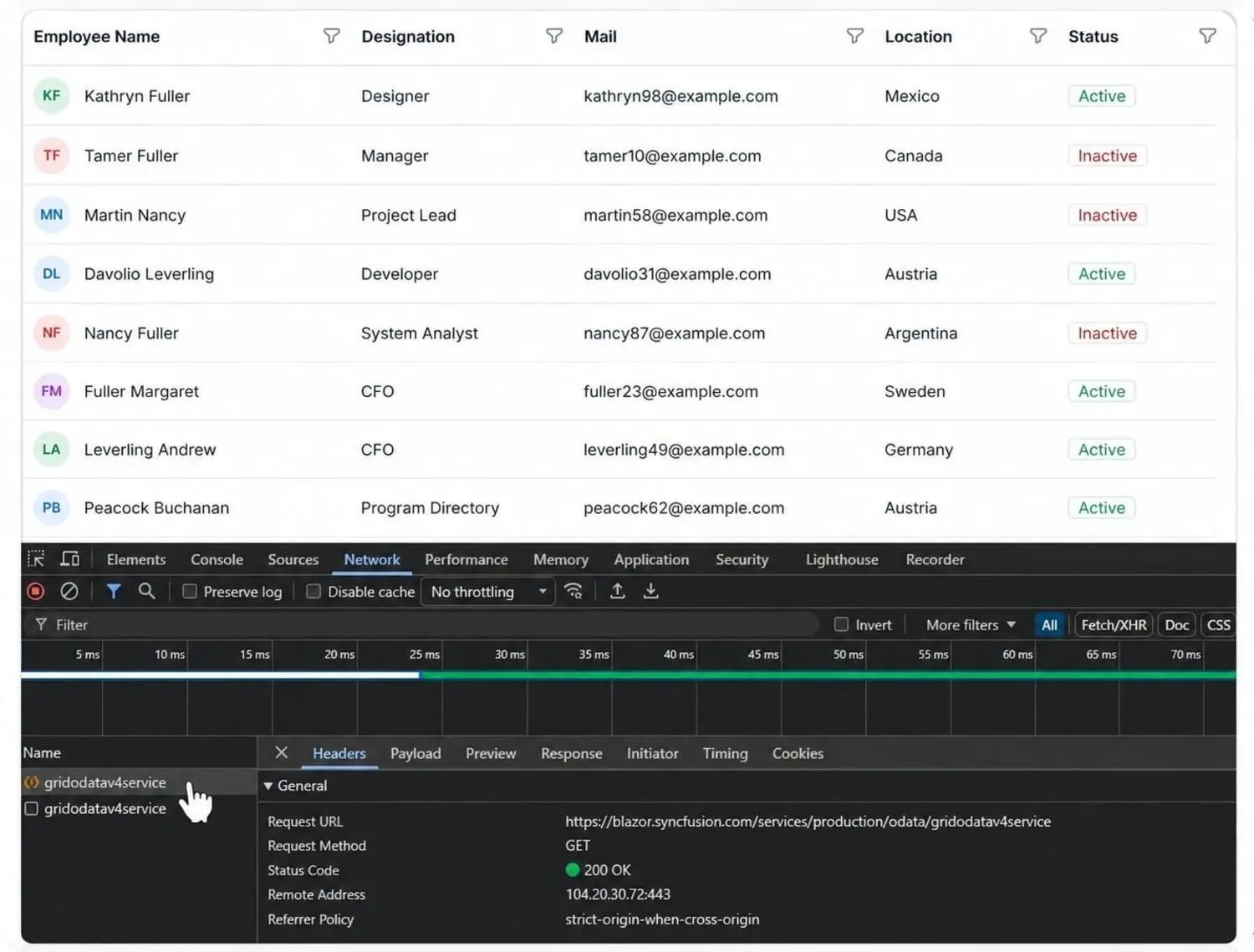Check the Invert filter checkbox
Screen dimensions: 1254x952
pyautogui.click(x=842, y=624)
